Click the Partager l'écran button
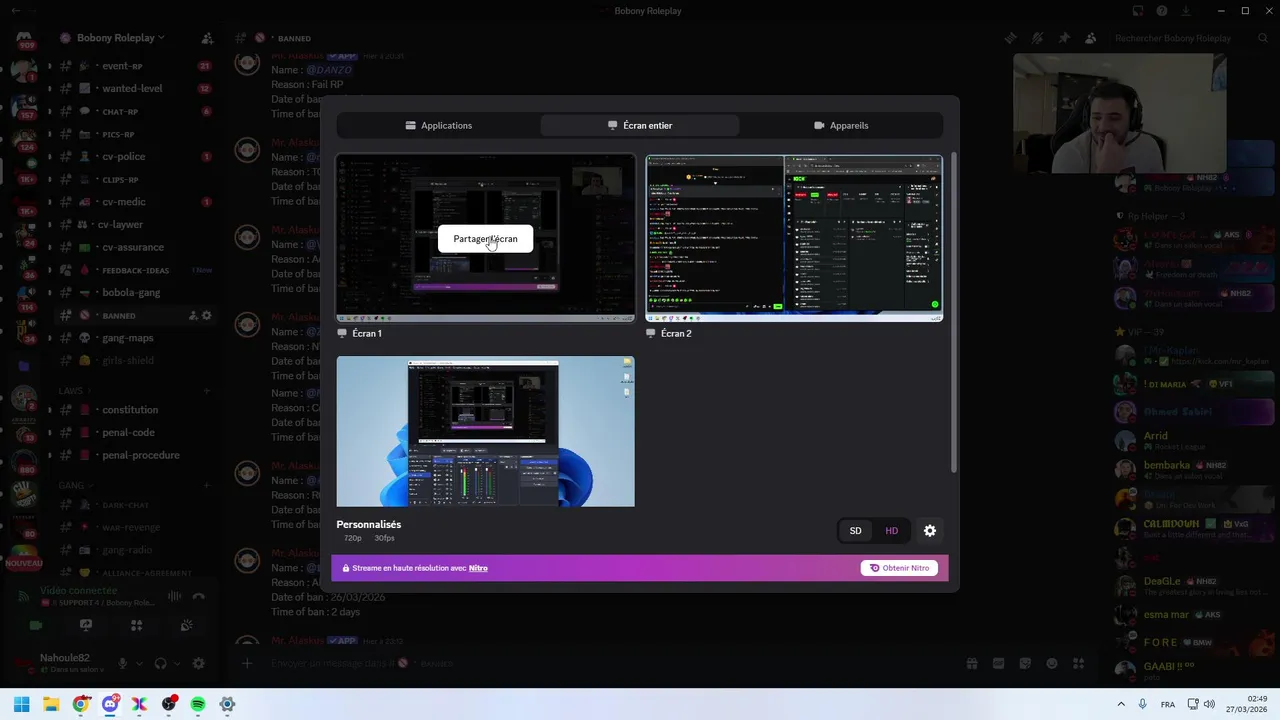Image resolution: width=1280 pixels, height=720 pixels. (485, 239)
